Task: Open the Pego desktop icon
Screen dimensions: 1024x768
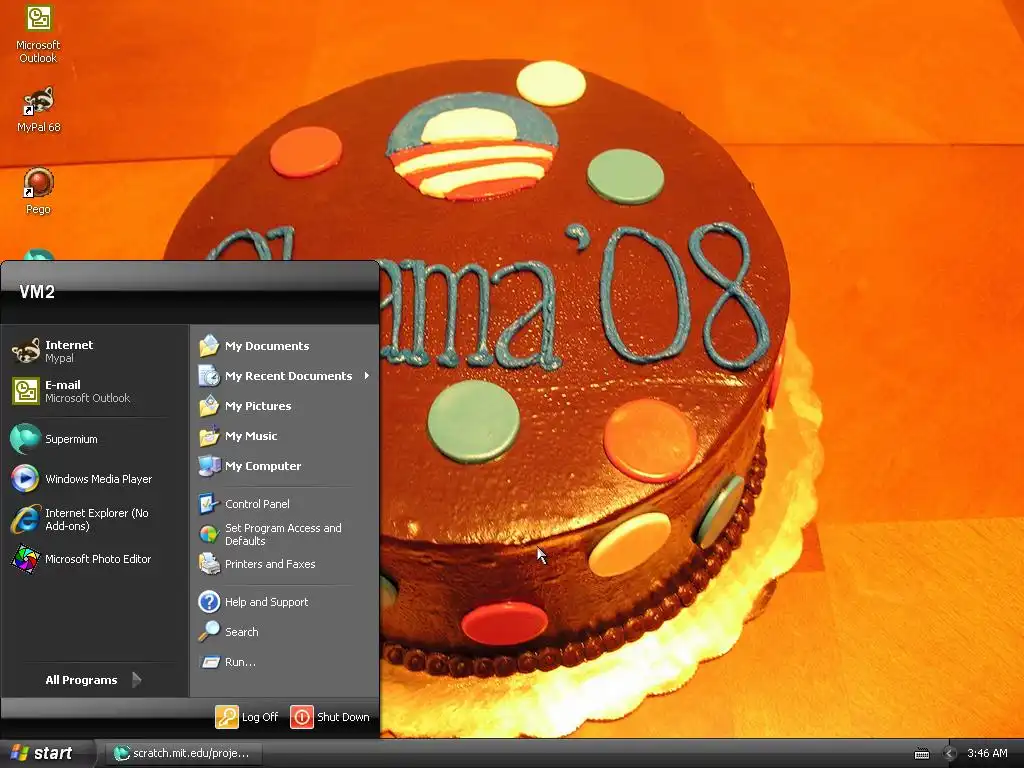Action: 38,191
